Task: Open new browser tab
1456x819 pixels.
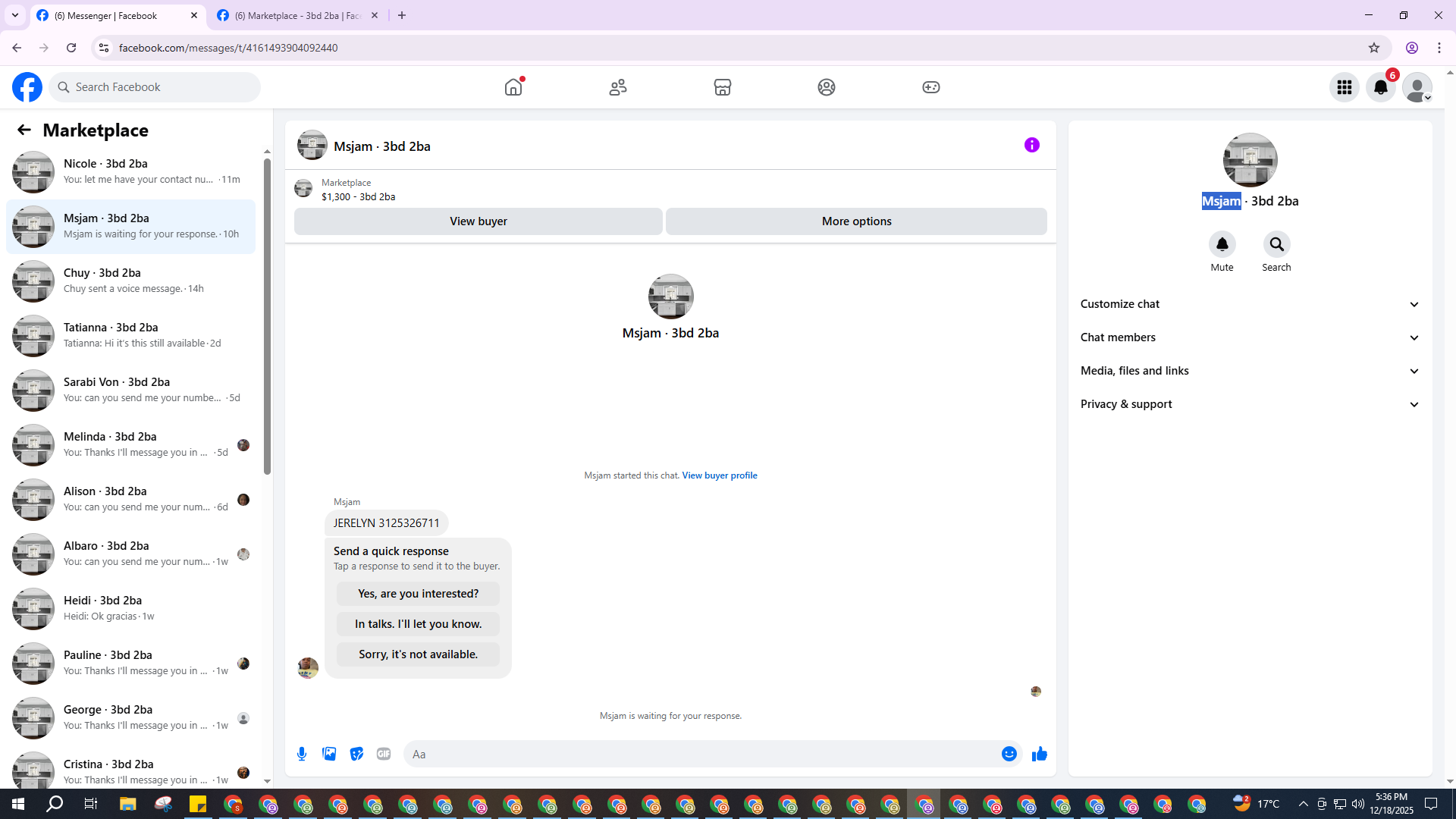Action: [x=402, y=15]
